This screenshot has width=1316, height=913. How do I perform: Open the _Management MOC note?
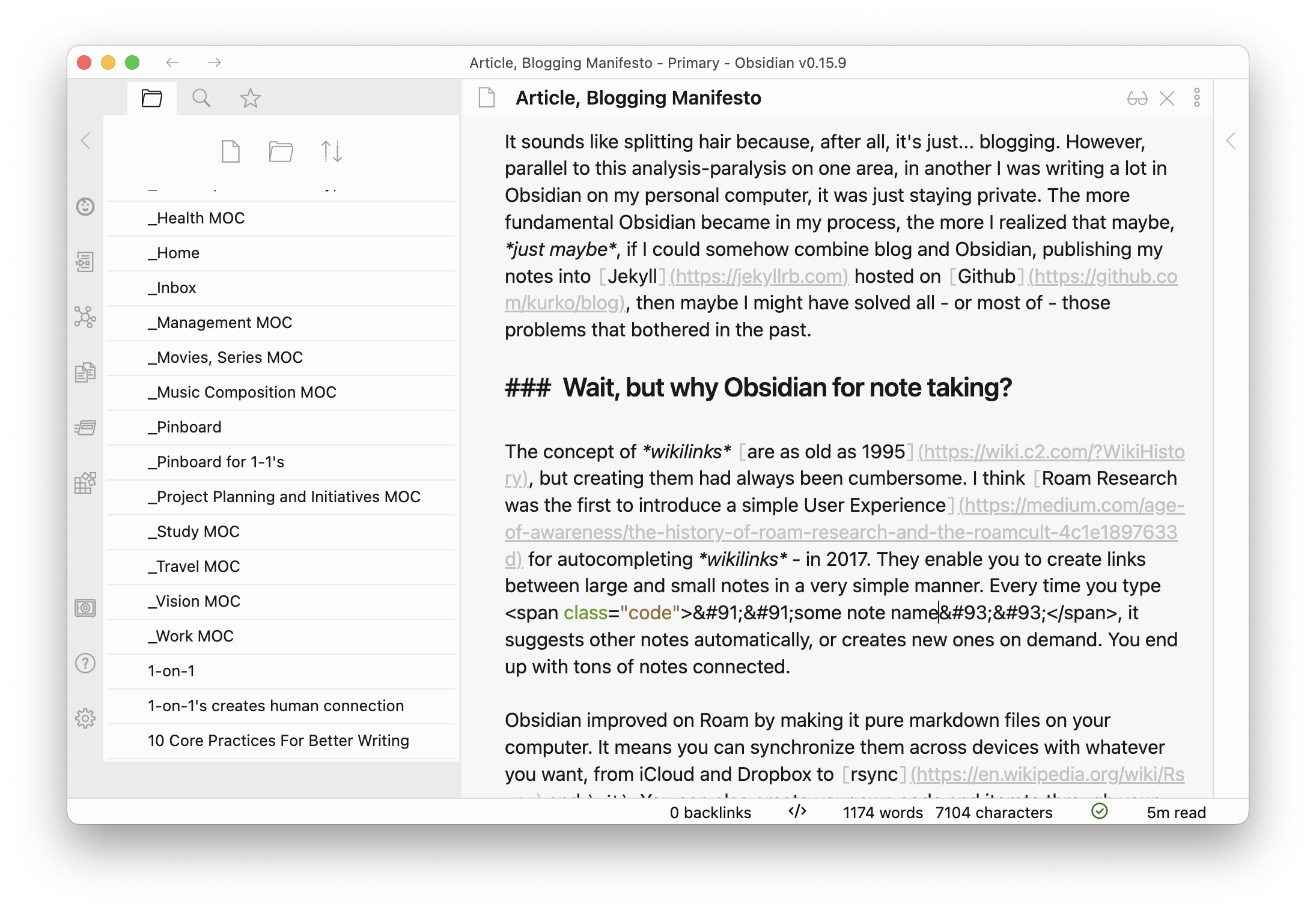(281, 323)
